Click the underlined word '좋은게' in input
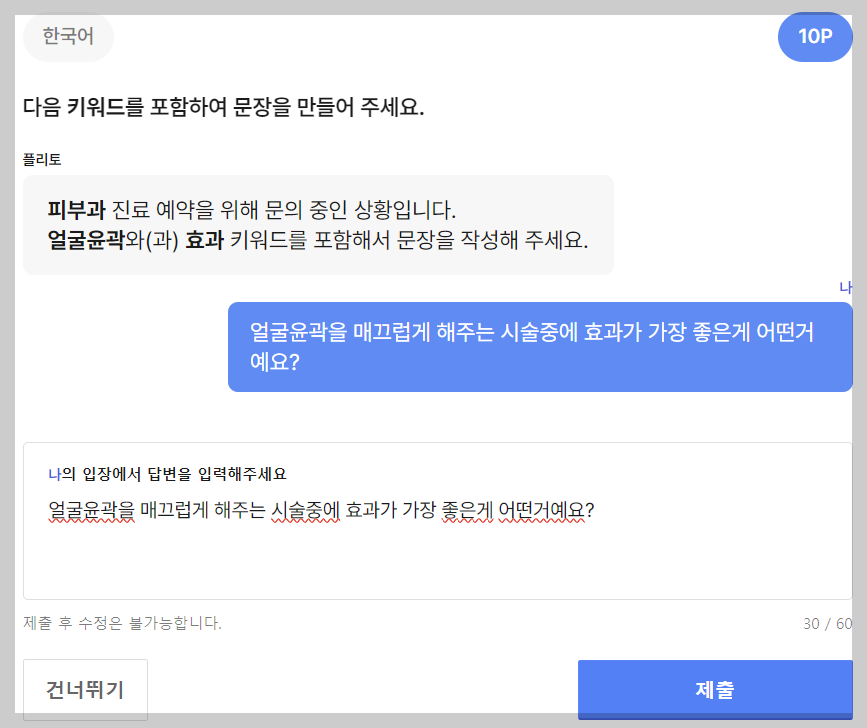The height and width of the screenshot is (728, 867). [x=467, y=510]
